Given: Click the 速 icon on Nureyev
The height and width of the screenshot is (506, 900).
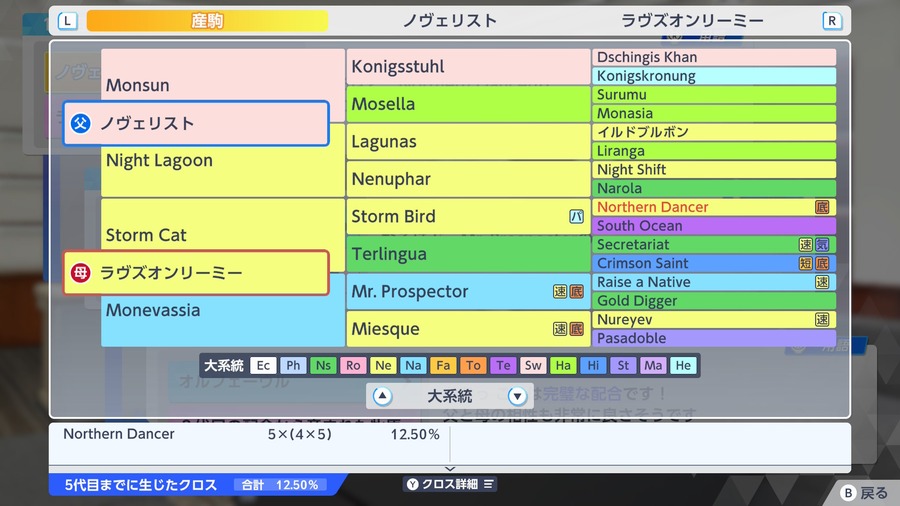Looking at the screenshot, I should 822,320.
